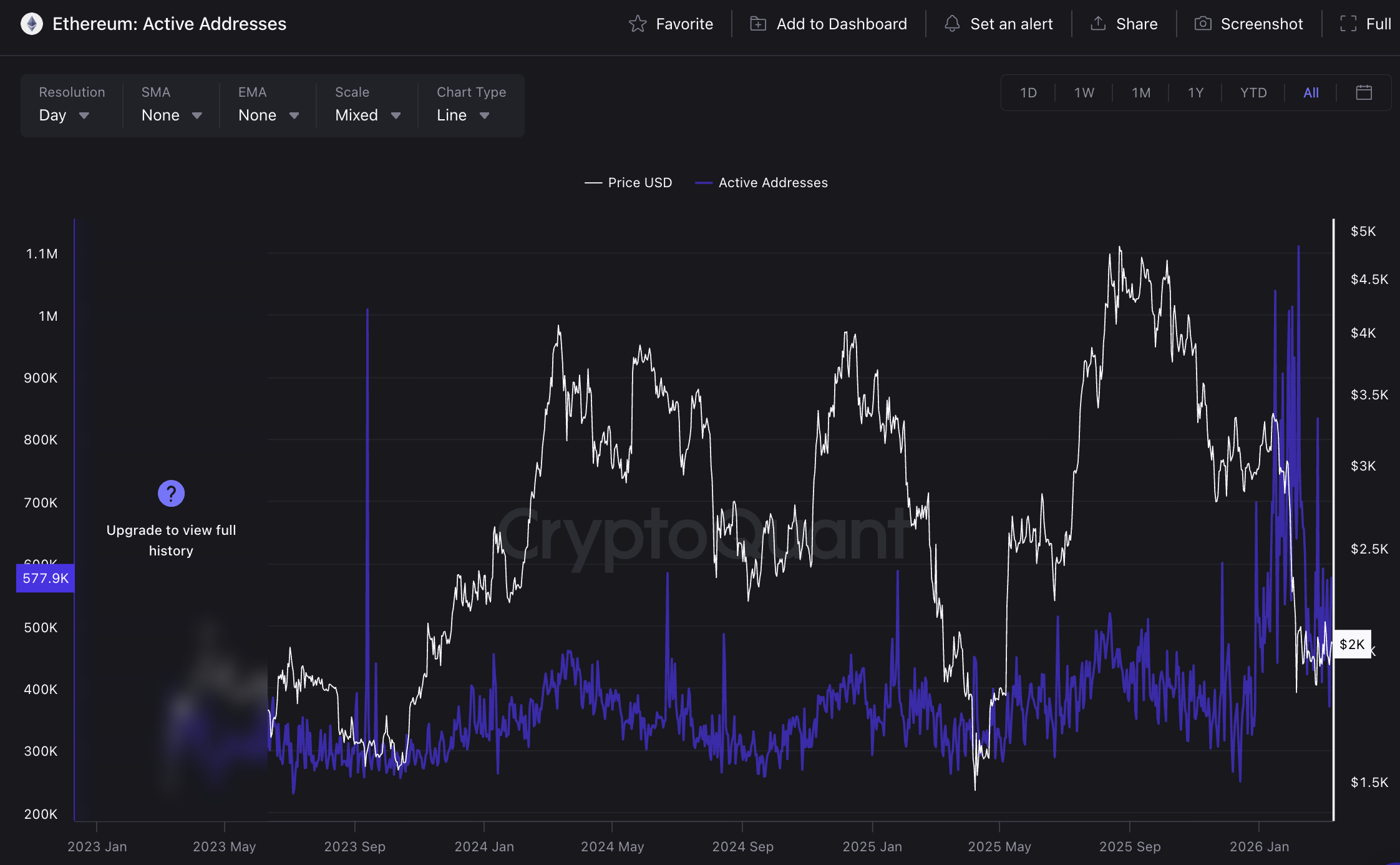1400x865 pixels.
Task: Click the Full button label
Action: (x=1378, y=24)
